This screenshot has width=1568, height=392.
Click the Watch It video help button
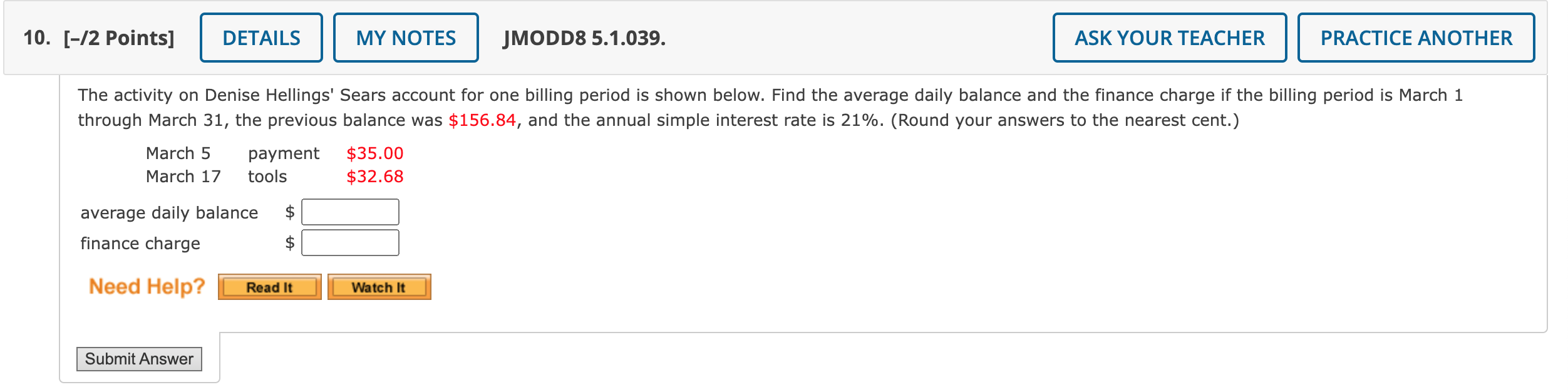[379, 287]
